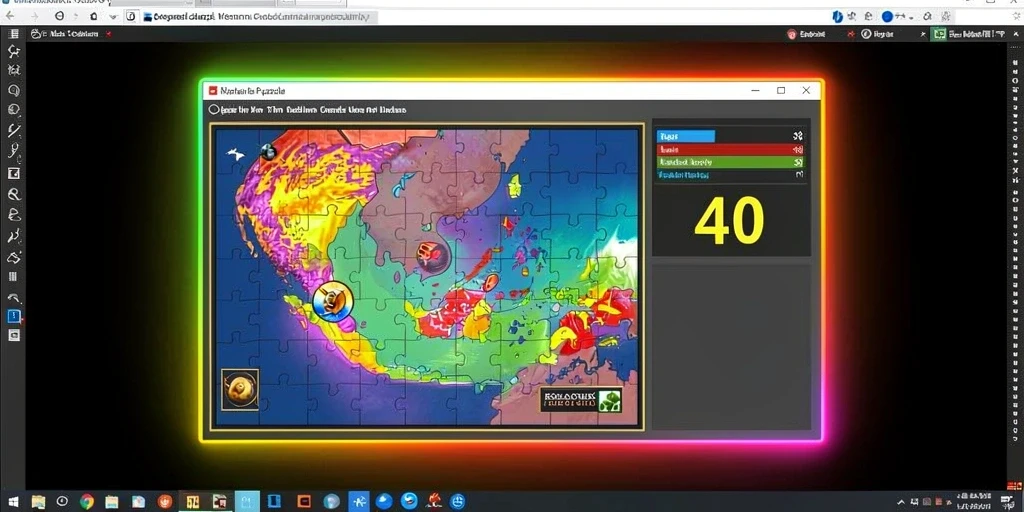This screenshot has height=512, width=1024.
Task: Click the green icon inside the map logo box
Action: [x=609, y=400]
